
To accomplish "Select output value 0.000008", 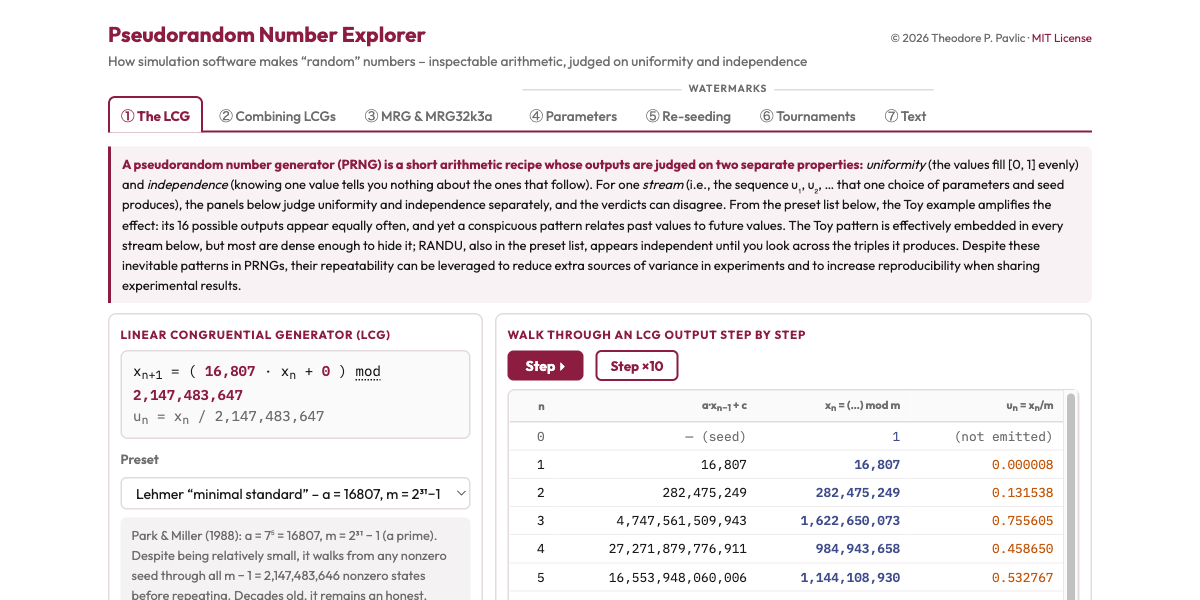I will click(x=1022, y=465).
